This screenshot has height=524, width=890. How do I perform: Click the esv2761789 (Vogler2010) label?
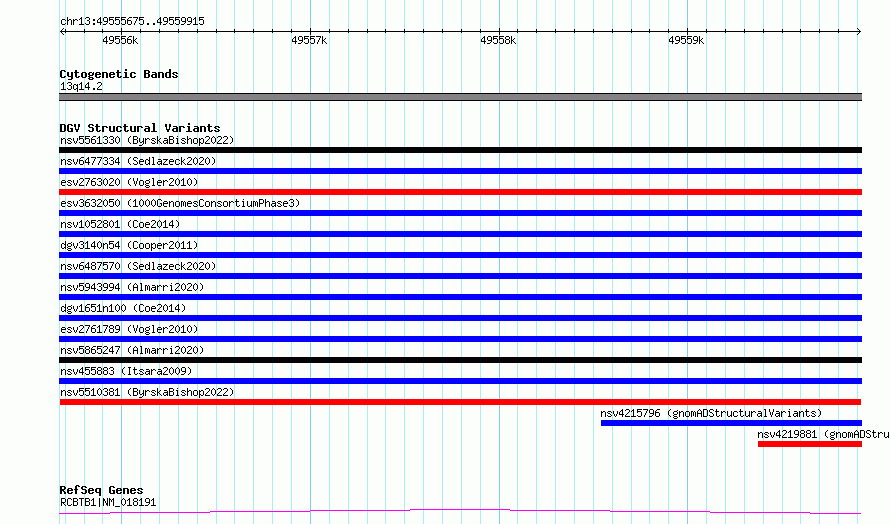pyautogui.click(x=129, y=329)
